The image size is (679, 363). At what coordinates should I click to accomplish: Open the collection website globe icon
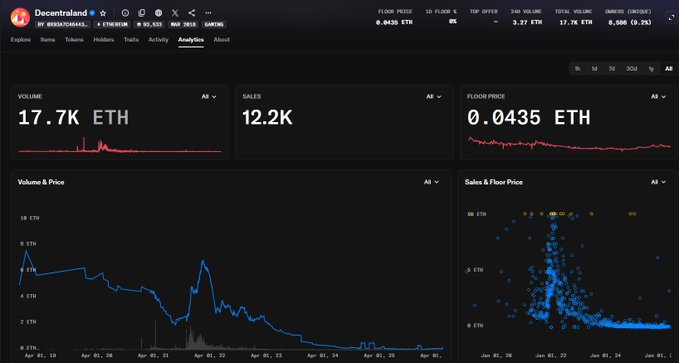158,13
